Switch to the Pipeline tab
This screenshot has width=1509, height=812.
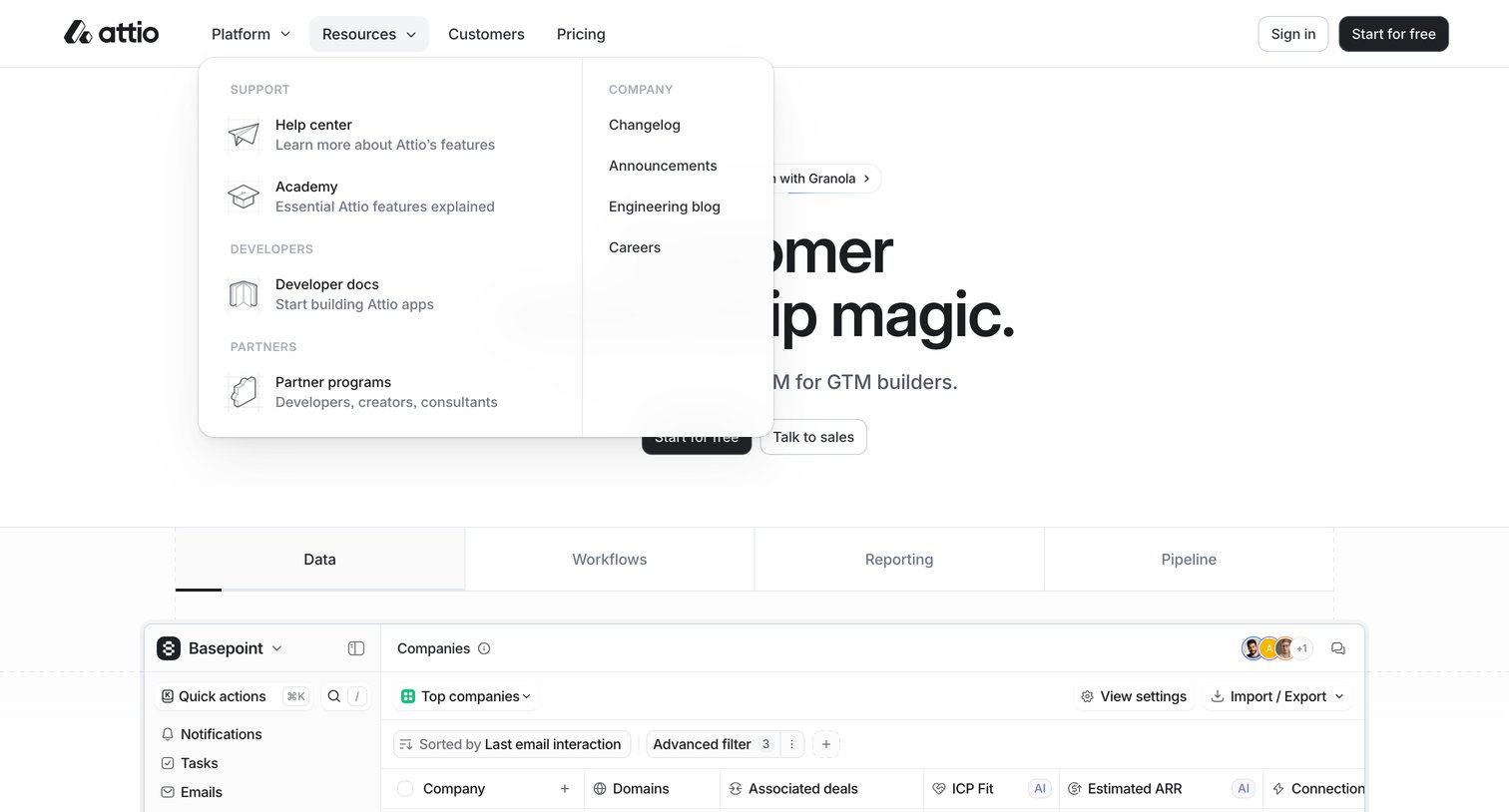pos(1189,560)
